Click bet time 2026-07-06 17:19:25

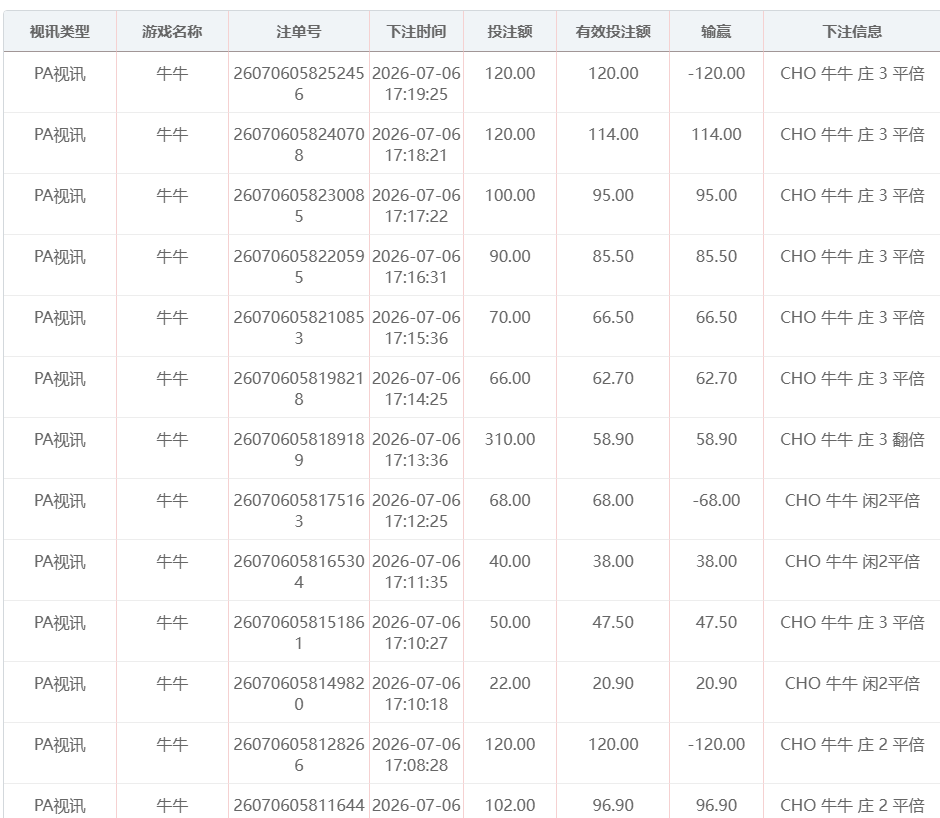pyautogui.click(x=416, y=83)
